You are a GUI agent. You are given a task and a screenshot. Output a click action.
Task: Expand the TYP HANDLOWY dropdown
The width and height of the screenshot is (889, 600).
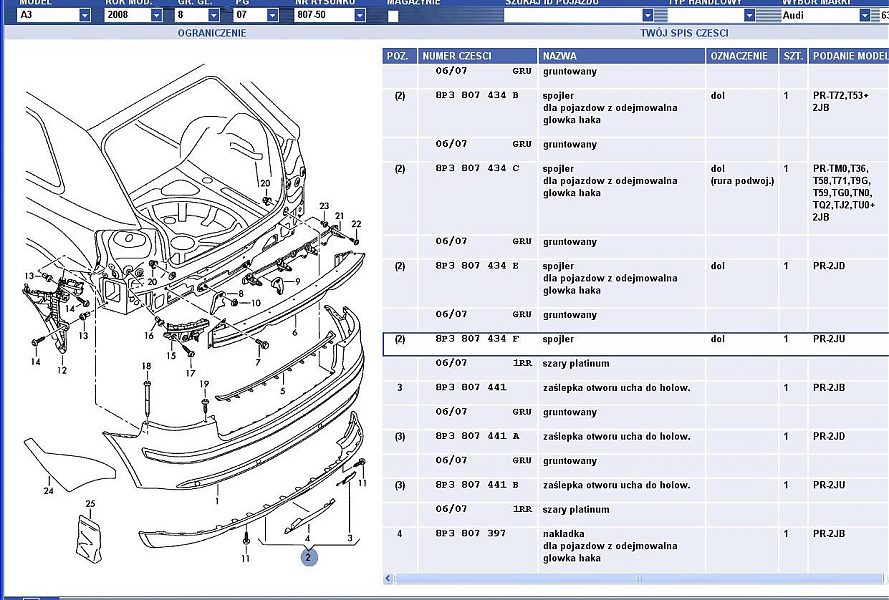[750, 15]
